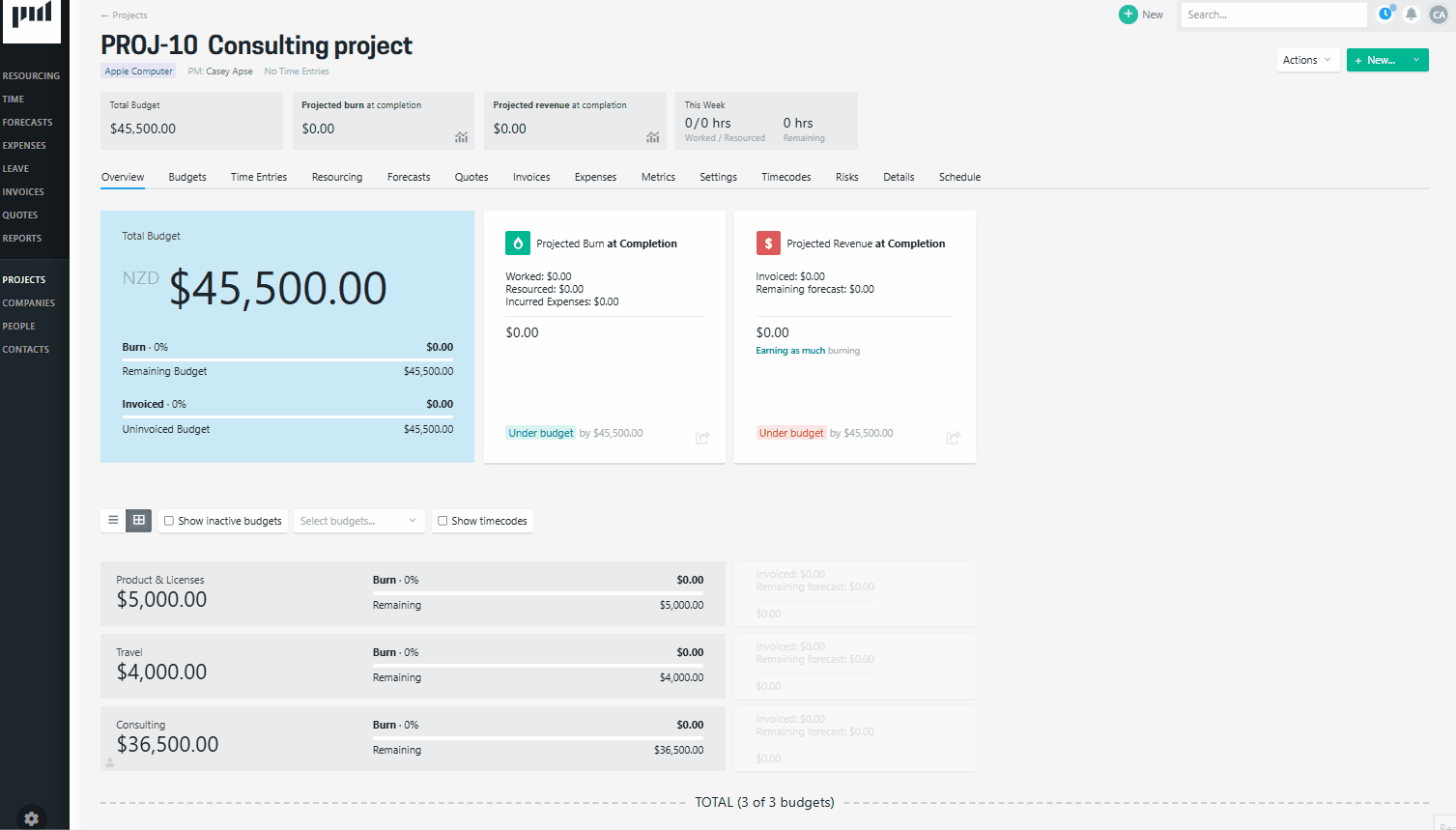The image size is (1456, 830).
Task: Open the Forecasts tab
Action: click(x=408, y=177)
